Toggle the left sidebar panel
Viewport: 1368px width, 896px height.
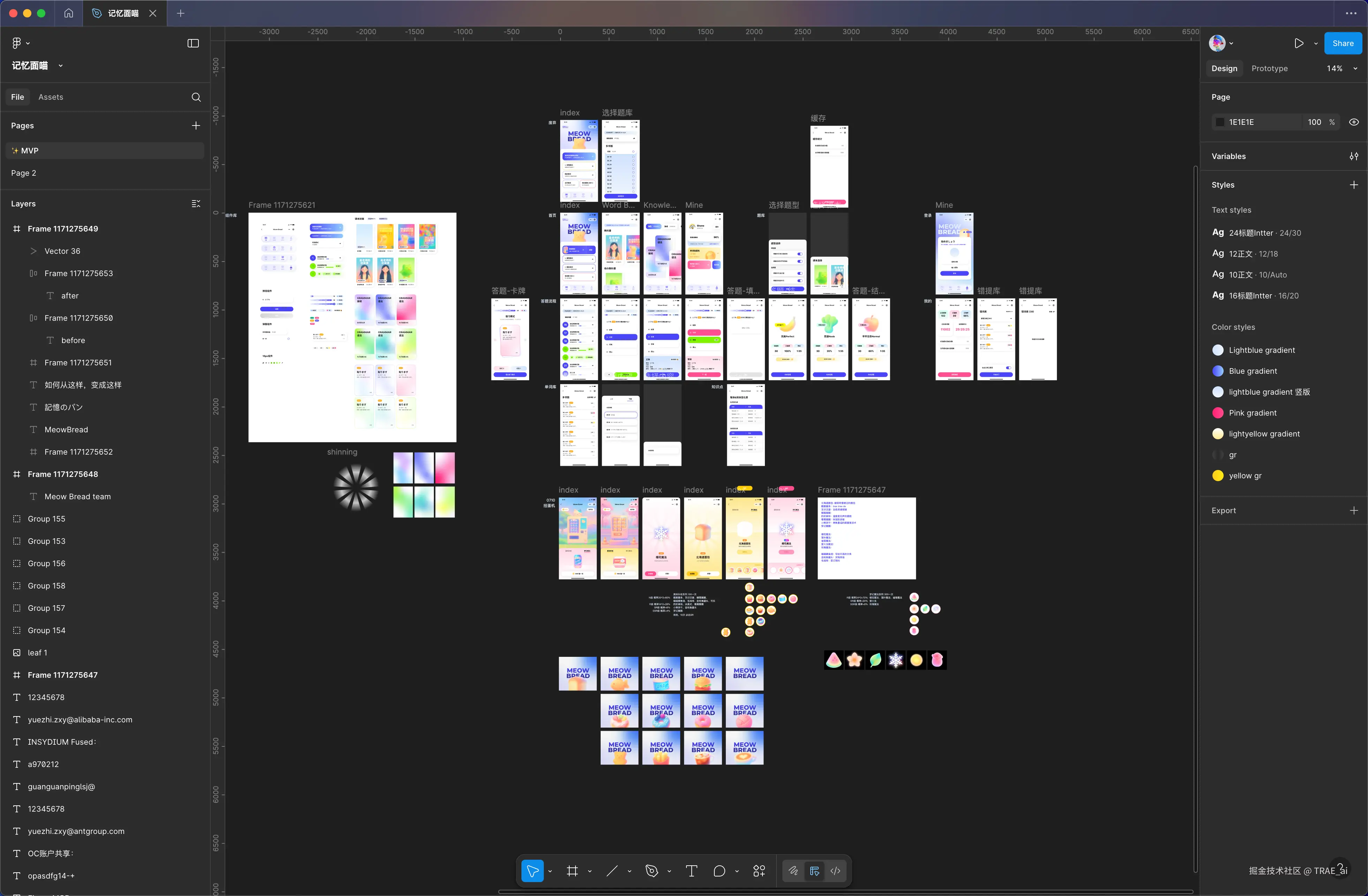193,43
